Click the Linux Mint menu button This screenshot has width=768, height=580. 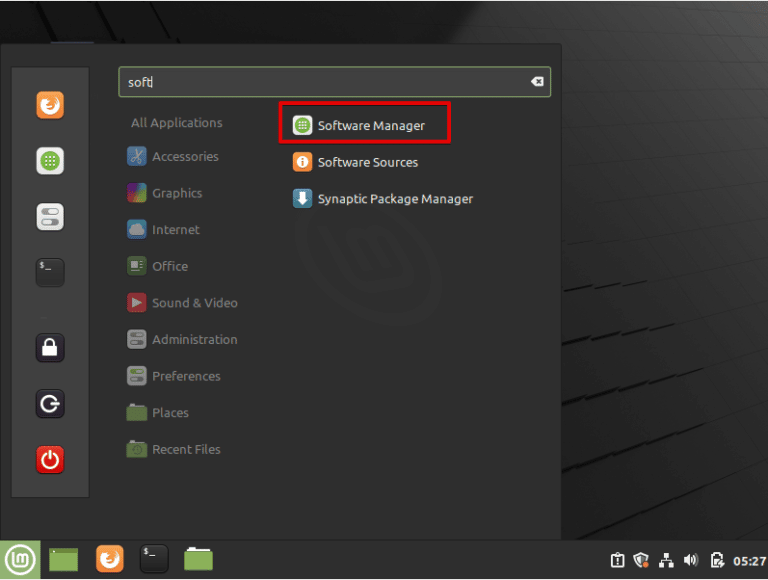point(20,559)
